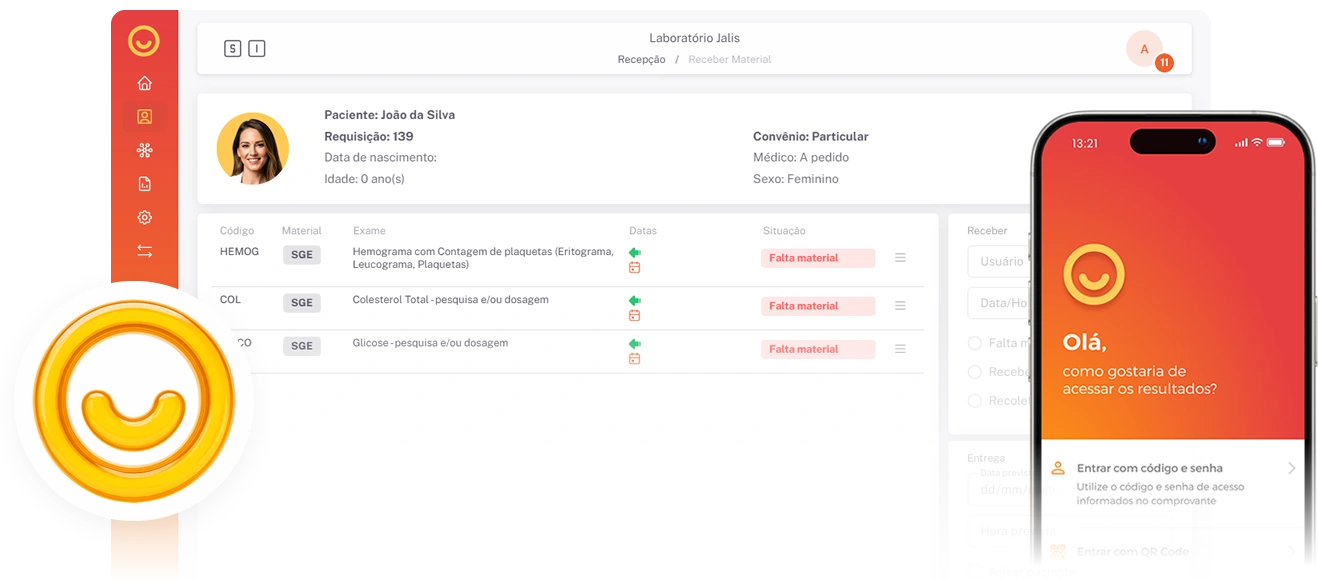
Task: Click SGE material tag in COL row
Action: point(302,302)
